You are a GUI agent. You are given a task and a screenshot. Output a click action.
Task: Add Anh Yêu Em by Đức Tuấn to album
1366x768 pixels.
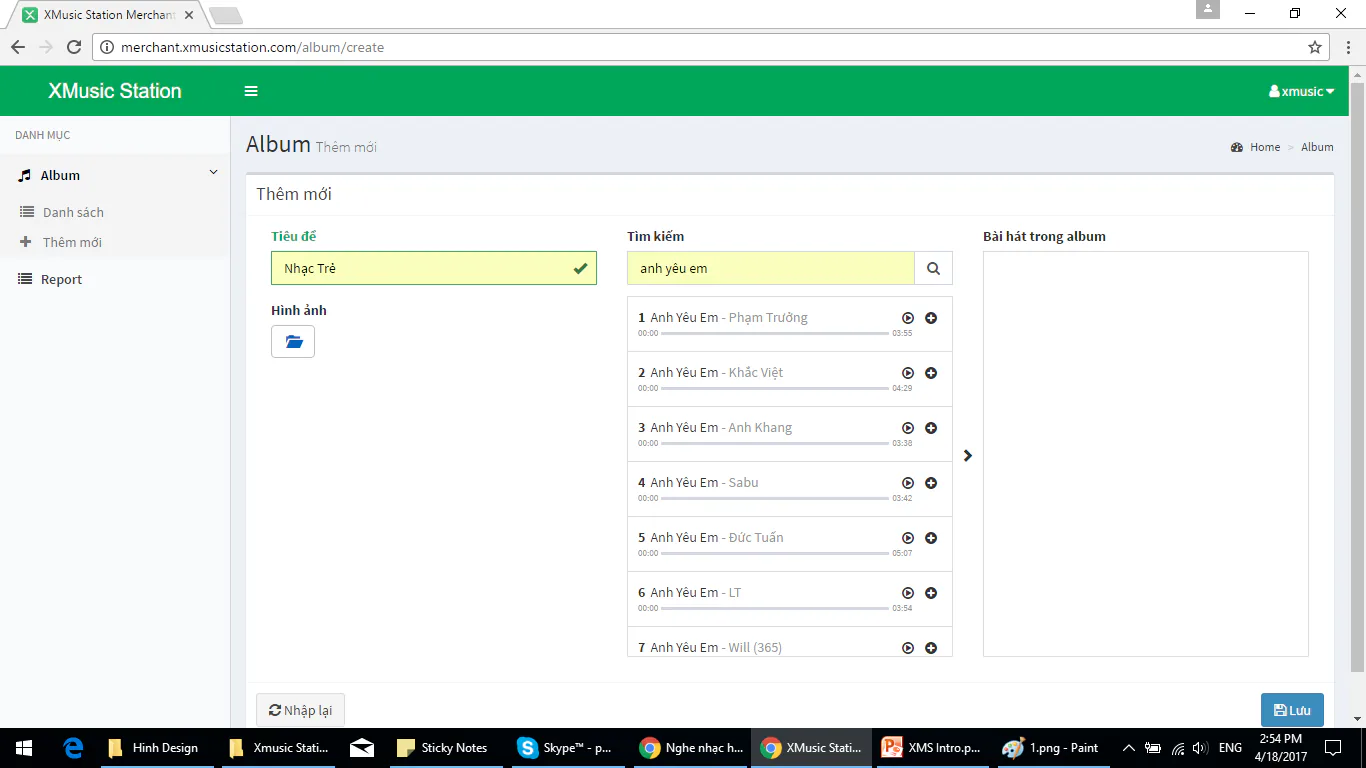[x=931, y=538]
